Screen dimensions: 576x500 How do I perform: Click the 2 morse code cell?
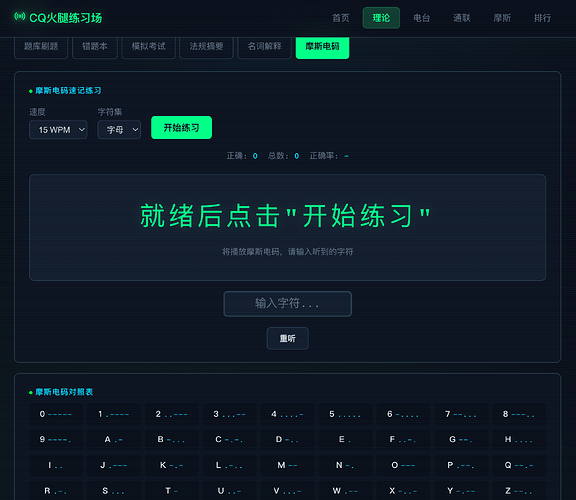tap(172, 414)
